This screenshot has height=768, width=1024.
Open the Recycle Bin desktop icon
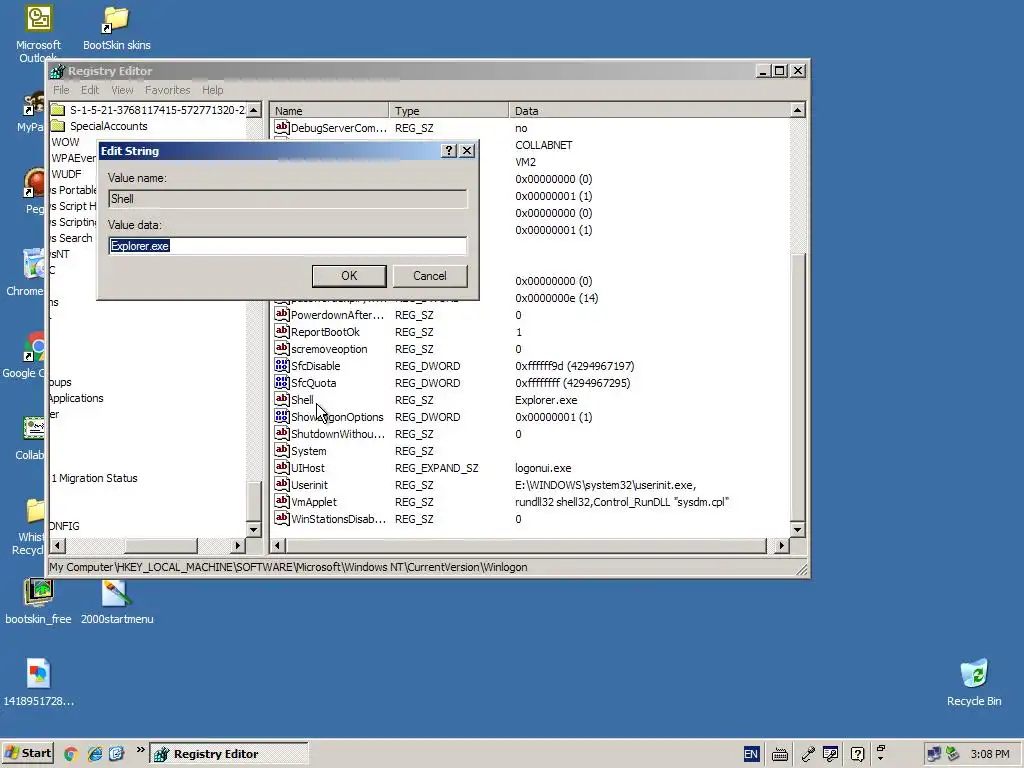pyautogui.click(x=974, y=682)
